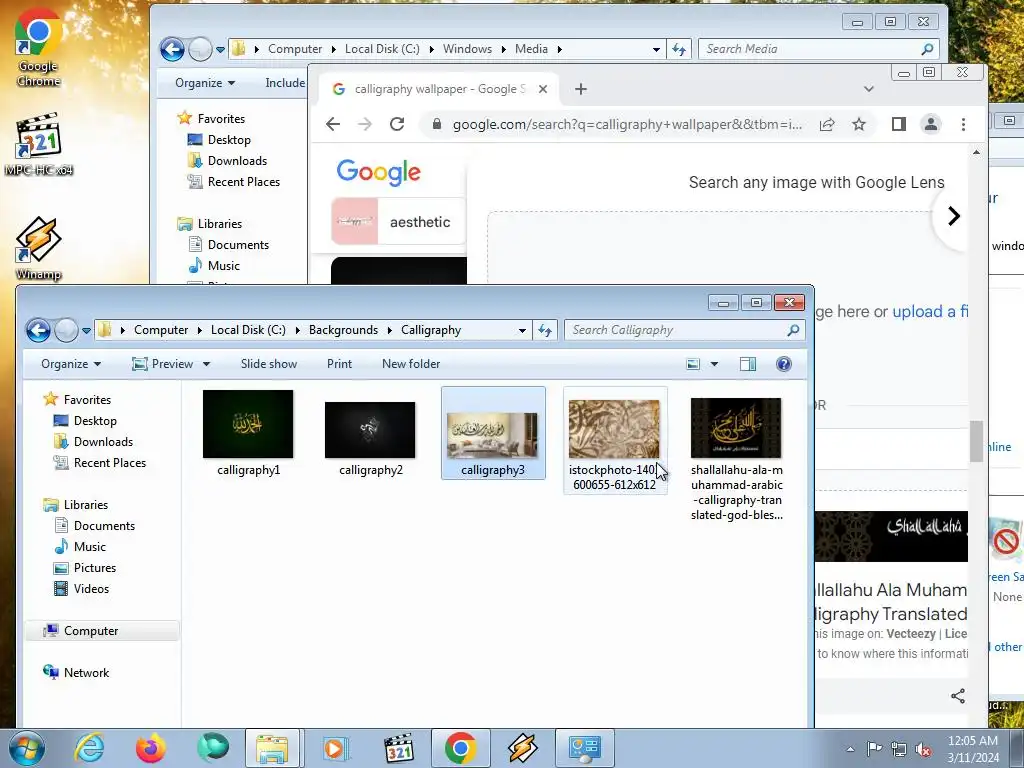1024x768 pixels.
Task: Click the upload a file link
Action: coord(930,312)
